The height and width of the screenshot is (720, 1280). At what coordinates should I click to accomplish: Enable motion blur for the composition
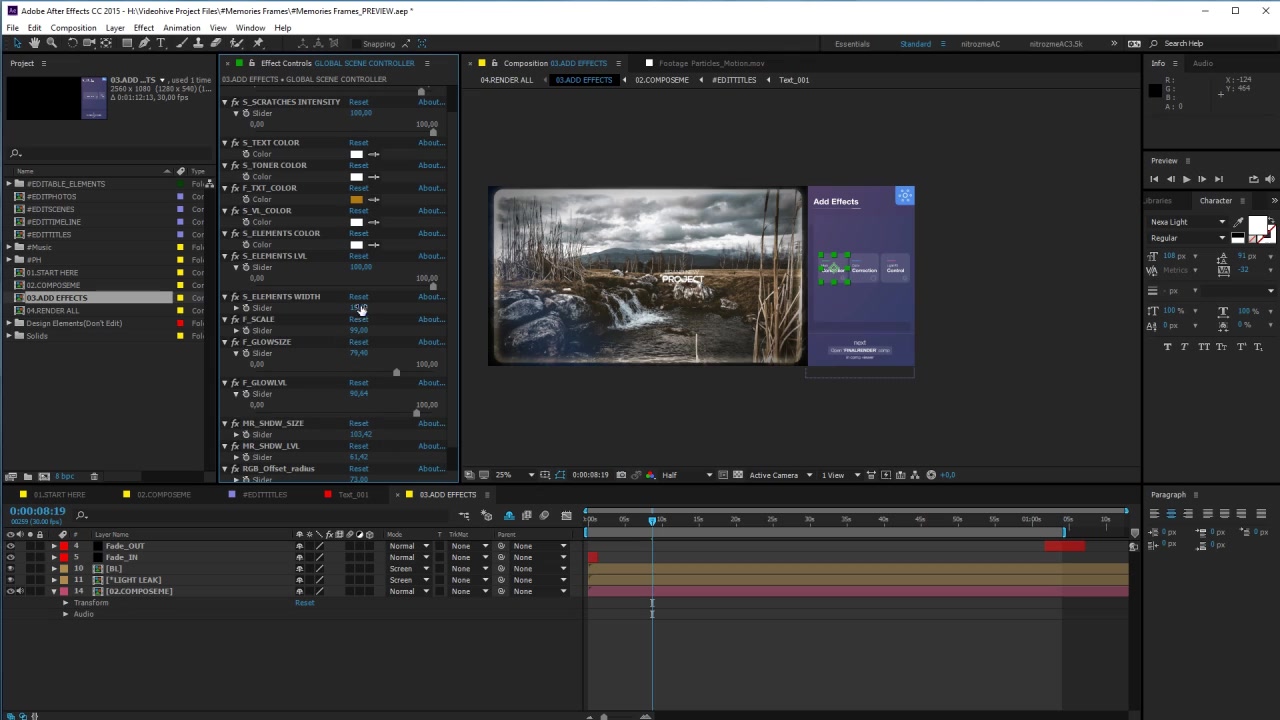click(x=544, y=516)
